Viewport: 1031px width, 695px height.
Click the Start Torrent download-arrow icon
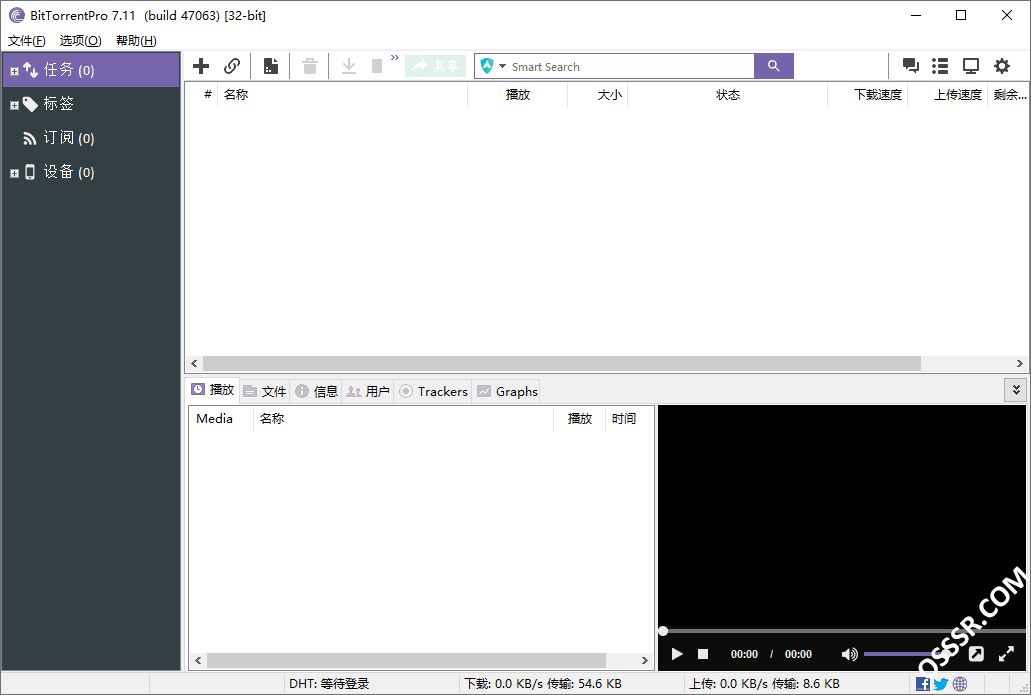coord(348,66)
